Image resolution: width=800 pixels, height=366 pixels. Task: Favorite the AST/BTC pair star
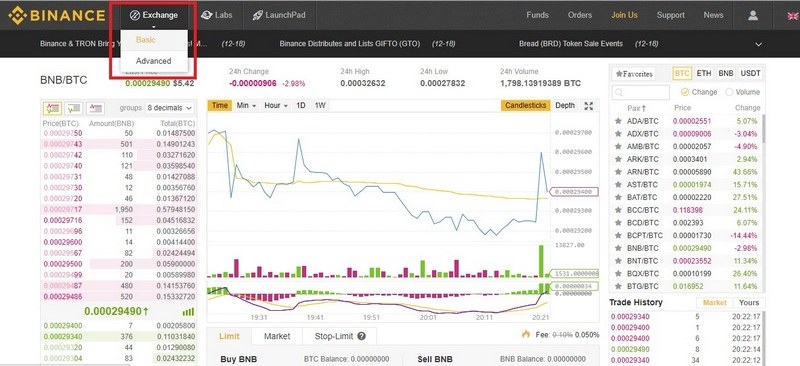618,184
